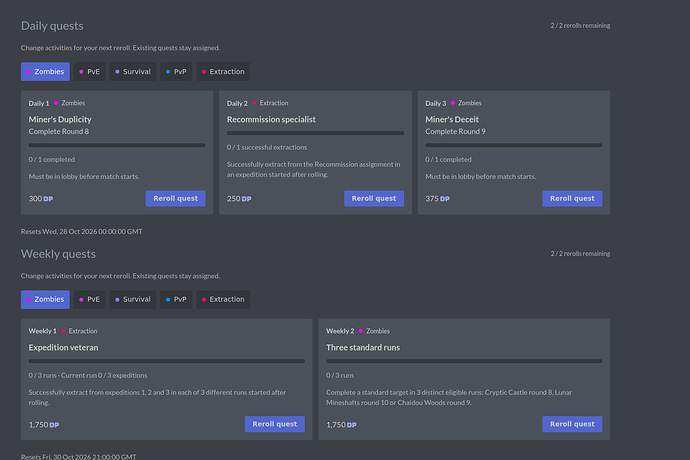
Task: Click the 'Miner's Deceit' quest title
Action: pyautogui.click(x=452, y=119)
